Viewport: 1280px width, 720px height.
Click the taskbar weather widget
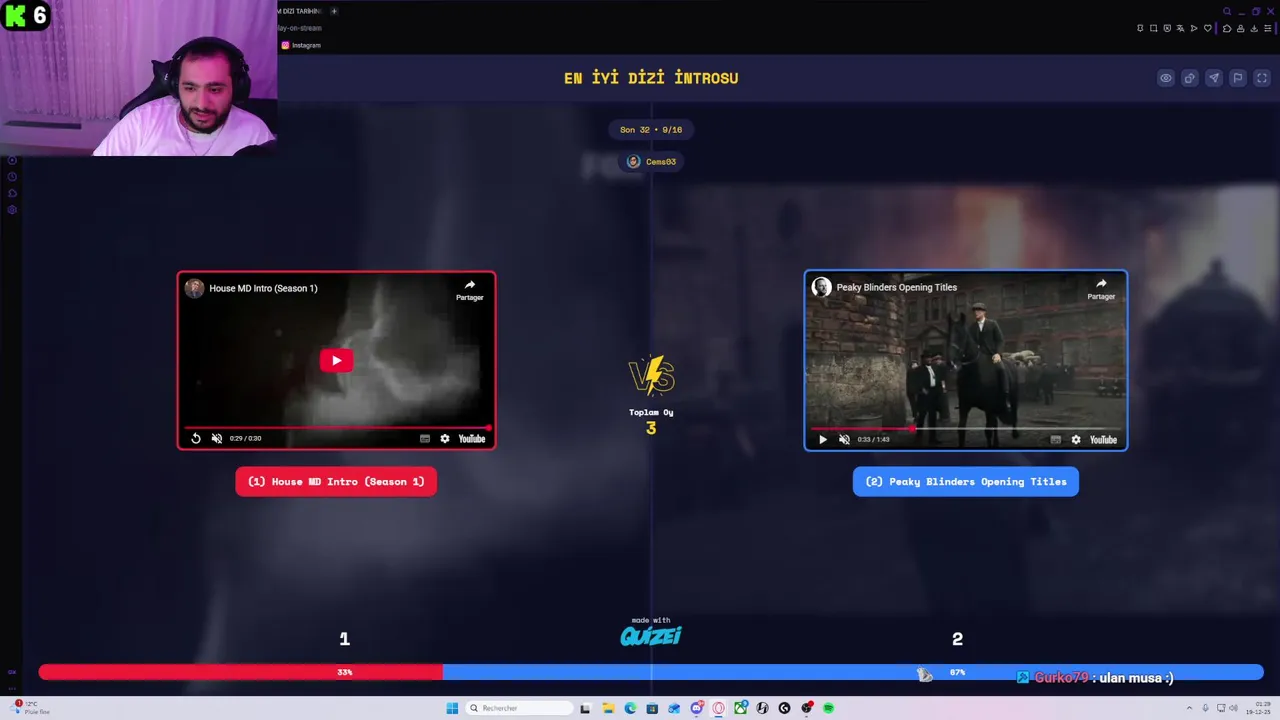click(32, 708)
